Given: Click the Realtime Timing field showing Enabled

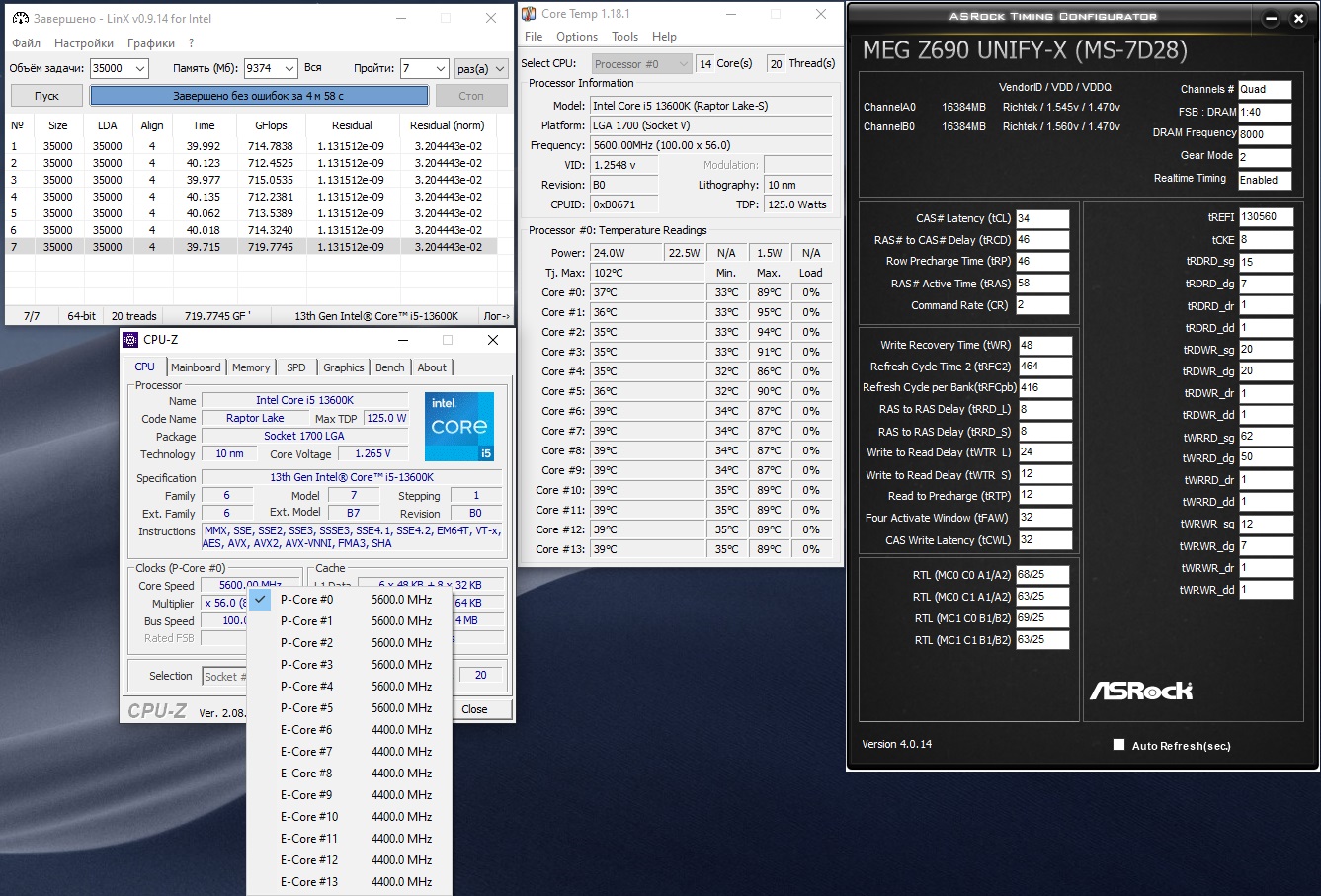Looking at the screenshot, I should click(x=1265, y=180).
